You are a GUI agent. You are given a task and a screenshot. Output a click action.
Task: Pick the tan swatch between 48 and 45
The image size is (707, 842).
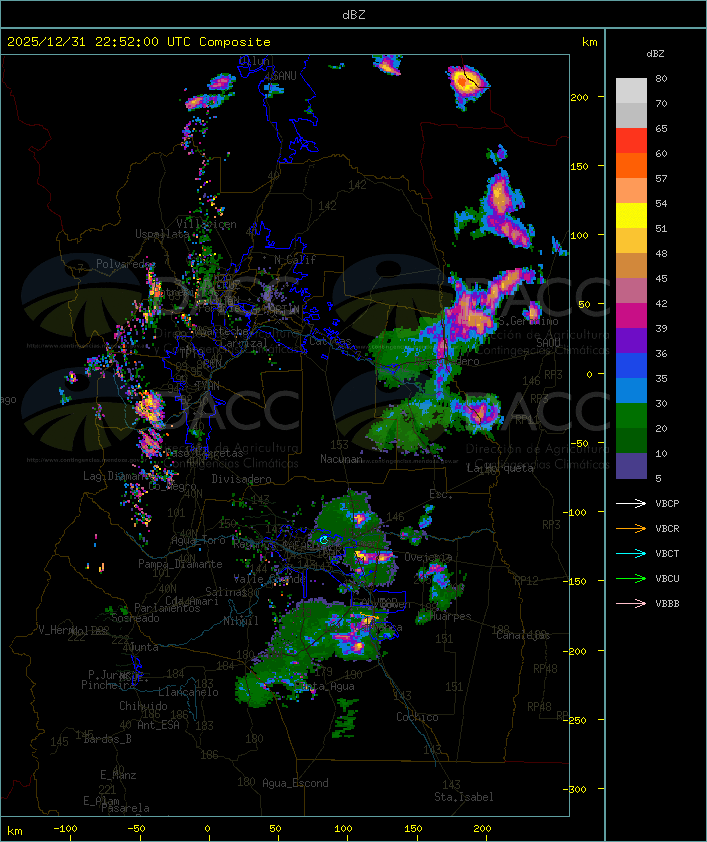click(631, 266)
